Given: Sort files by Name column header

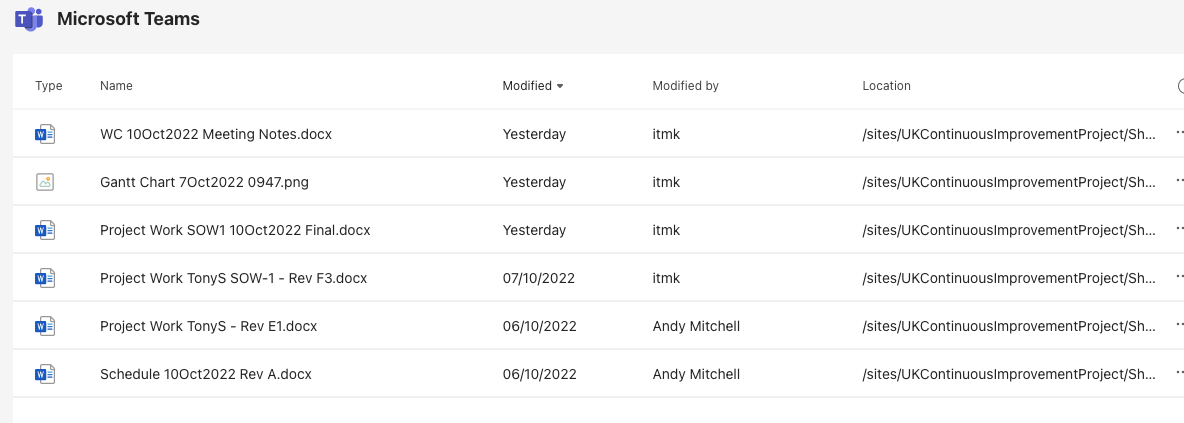Looking at the screenshot, I should [116, 86].
